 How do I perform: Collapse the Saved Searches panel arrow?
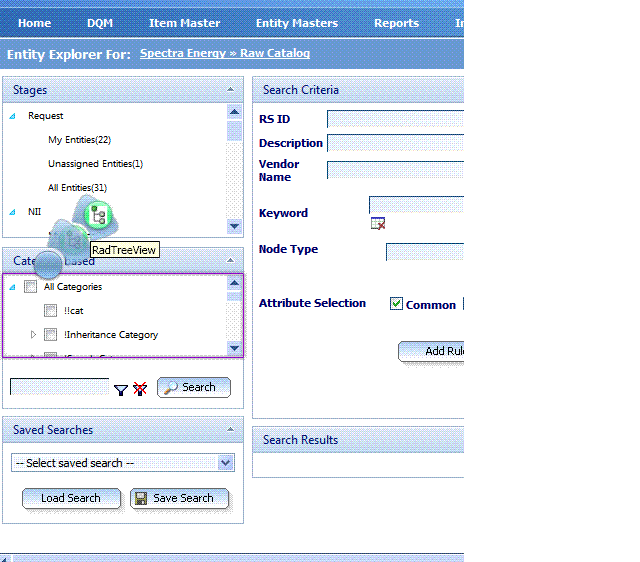231,429
